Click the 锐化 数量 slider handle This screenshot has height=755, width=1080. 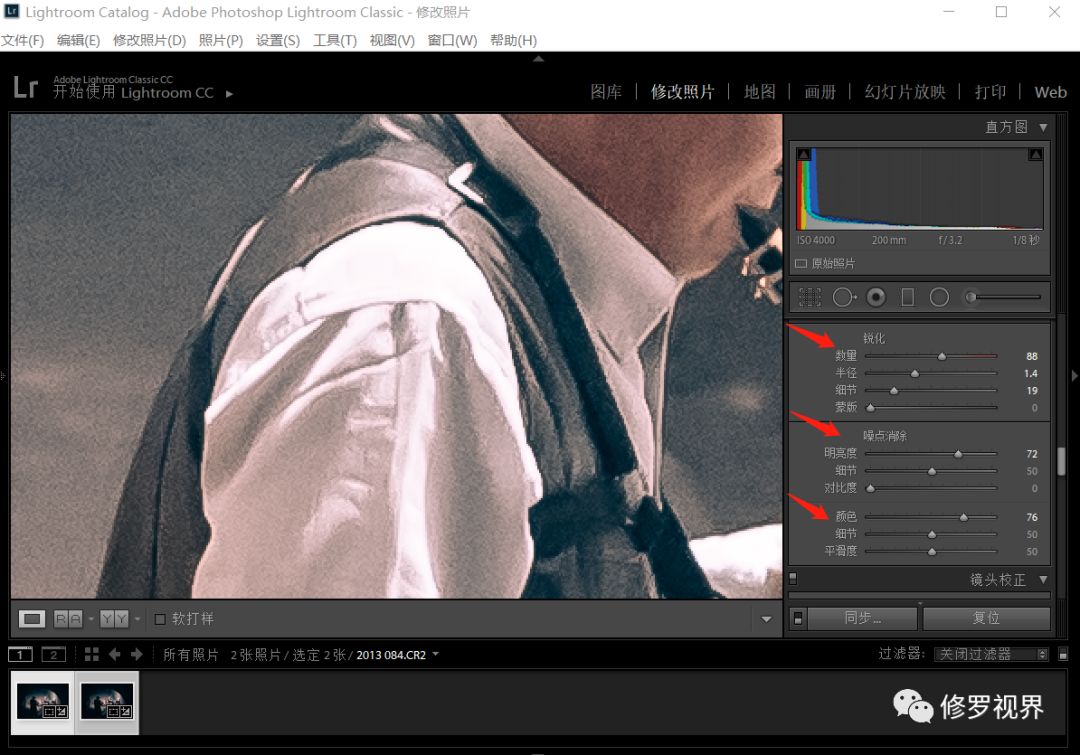coord(942,356)
